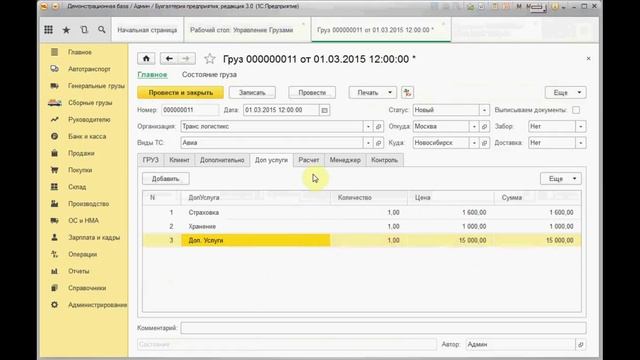Open history icon in top toolbar
Viewport: 640px width, 360px height.
point(84,30)
